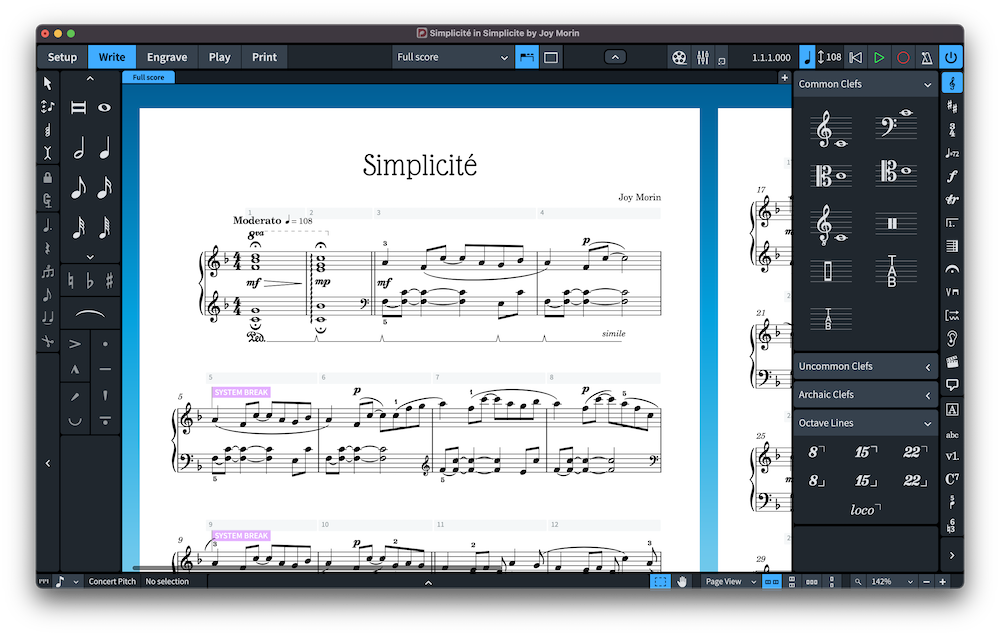Select the Full score tab above the page
The width and height of the screenshot is (1000, 636).
pos(149,77)
